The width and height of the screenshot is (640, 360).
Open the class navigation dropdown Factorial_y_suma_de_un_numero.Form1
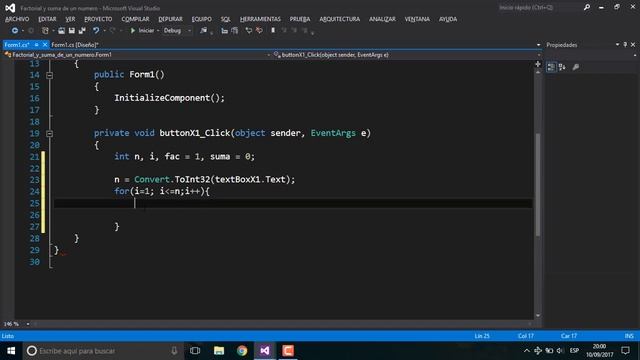point(137,55)
